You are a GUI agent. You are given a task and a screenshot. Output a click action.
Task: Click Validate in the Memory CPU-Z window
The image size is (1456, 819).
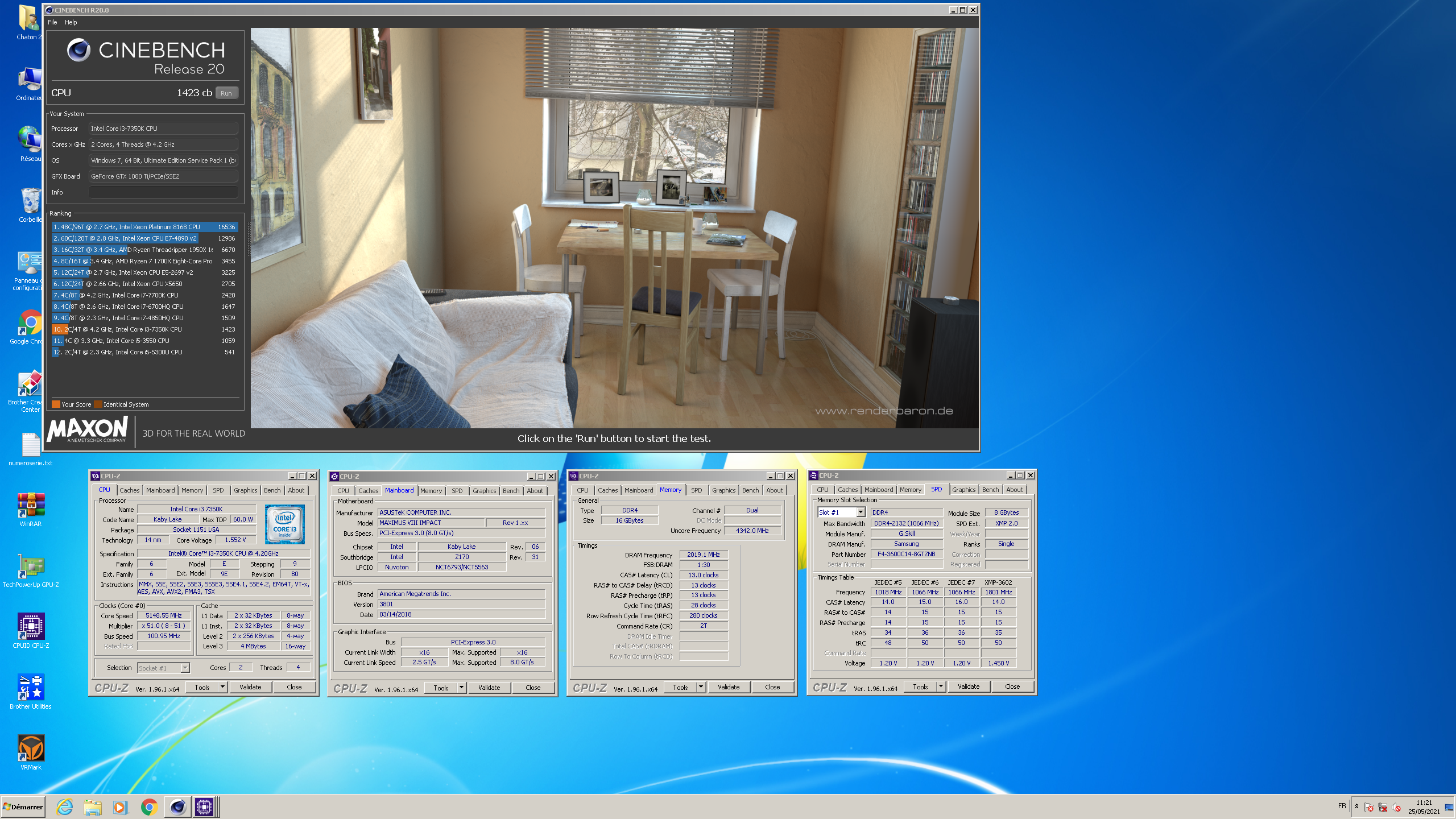pos(729,687)
